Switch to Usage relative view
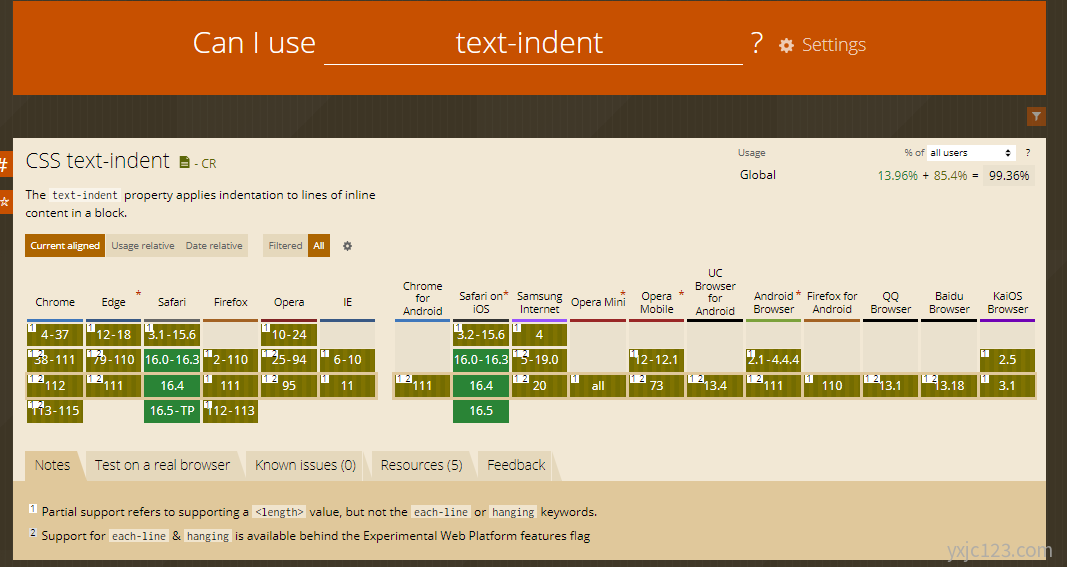Viewport: 1067px width, 567px height. tap(143, 246)
